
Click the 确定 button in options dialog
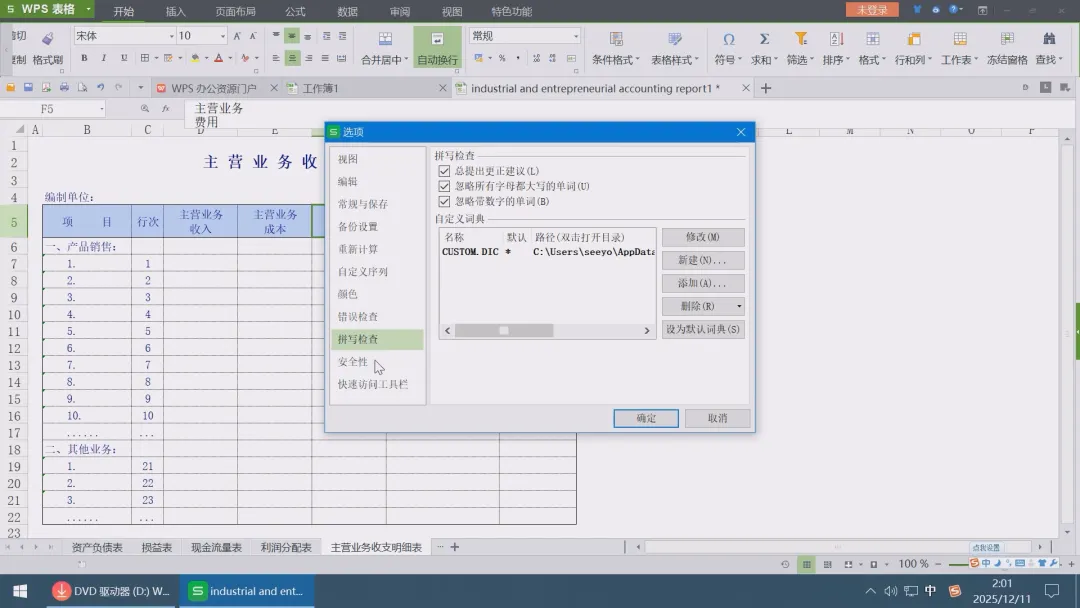(x=646, y=418)
